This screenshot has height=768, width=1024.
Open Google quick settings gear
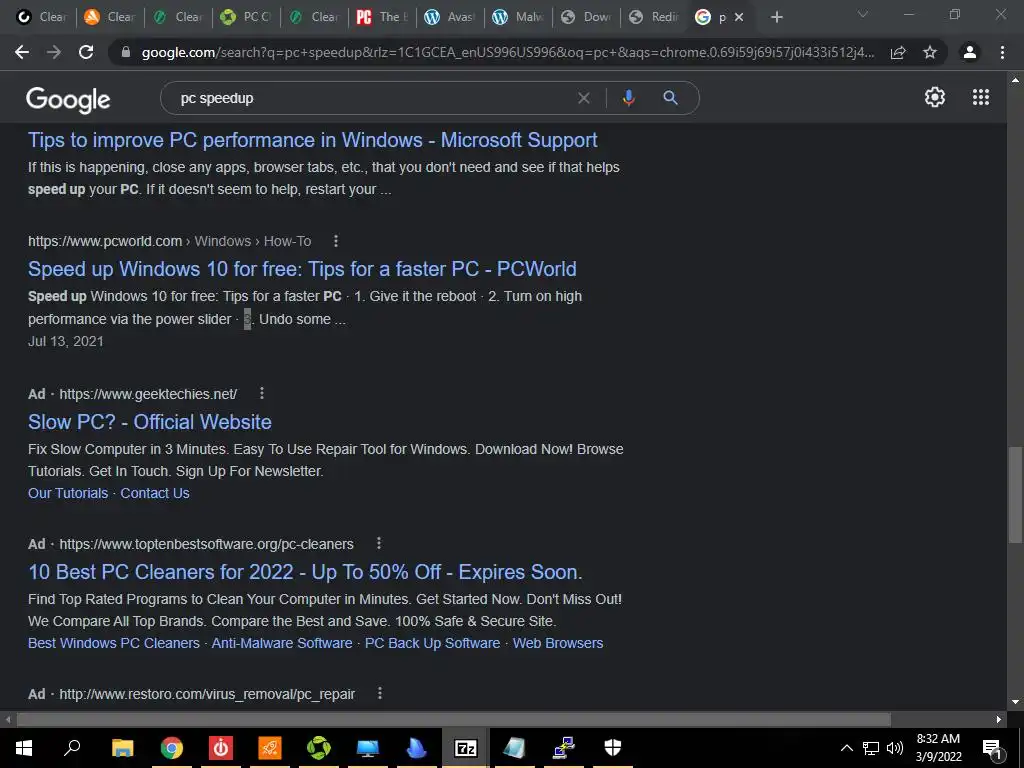(x=935, y=97)
